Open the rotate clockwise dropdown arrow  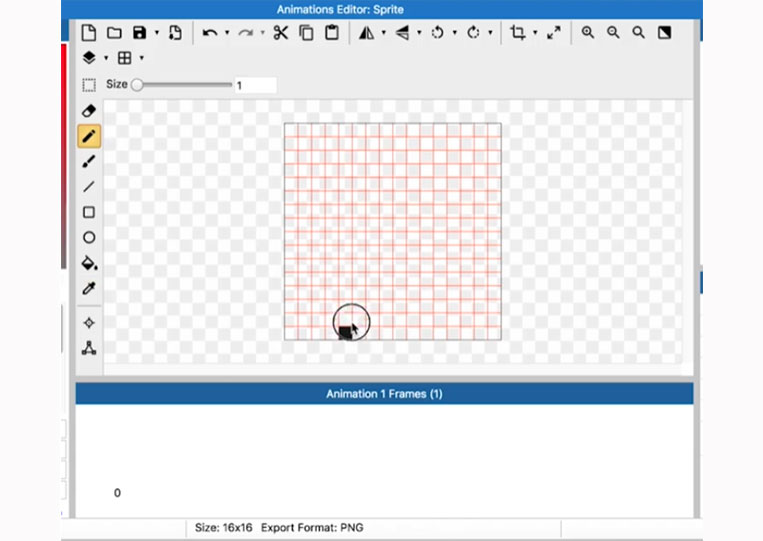point(490,33)
